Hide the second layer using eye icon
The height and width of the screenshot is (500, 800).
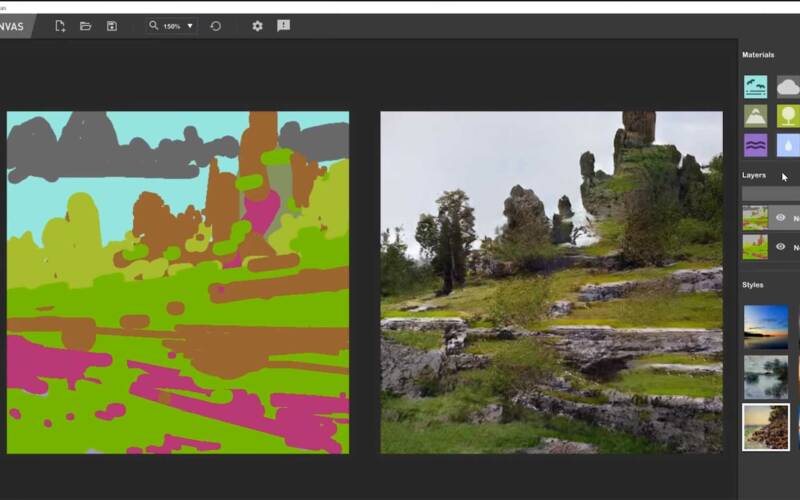pos(781,247)
